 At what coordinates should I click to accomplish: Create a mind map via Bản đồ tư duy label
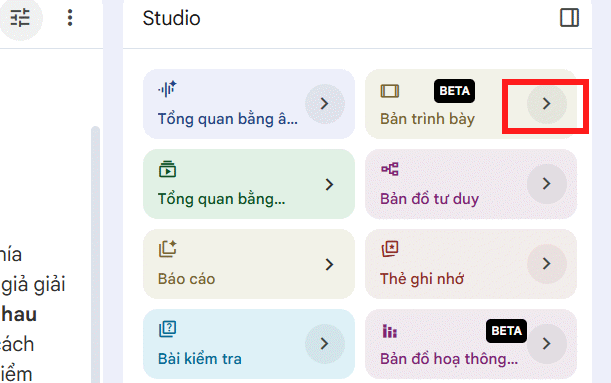click(429, 199)
